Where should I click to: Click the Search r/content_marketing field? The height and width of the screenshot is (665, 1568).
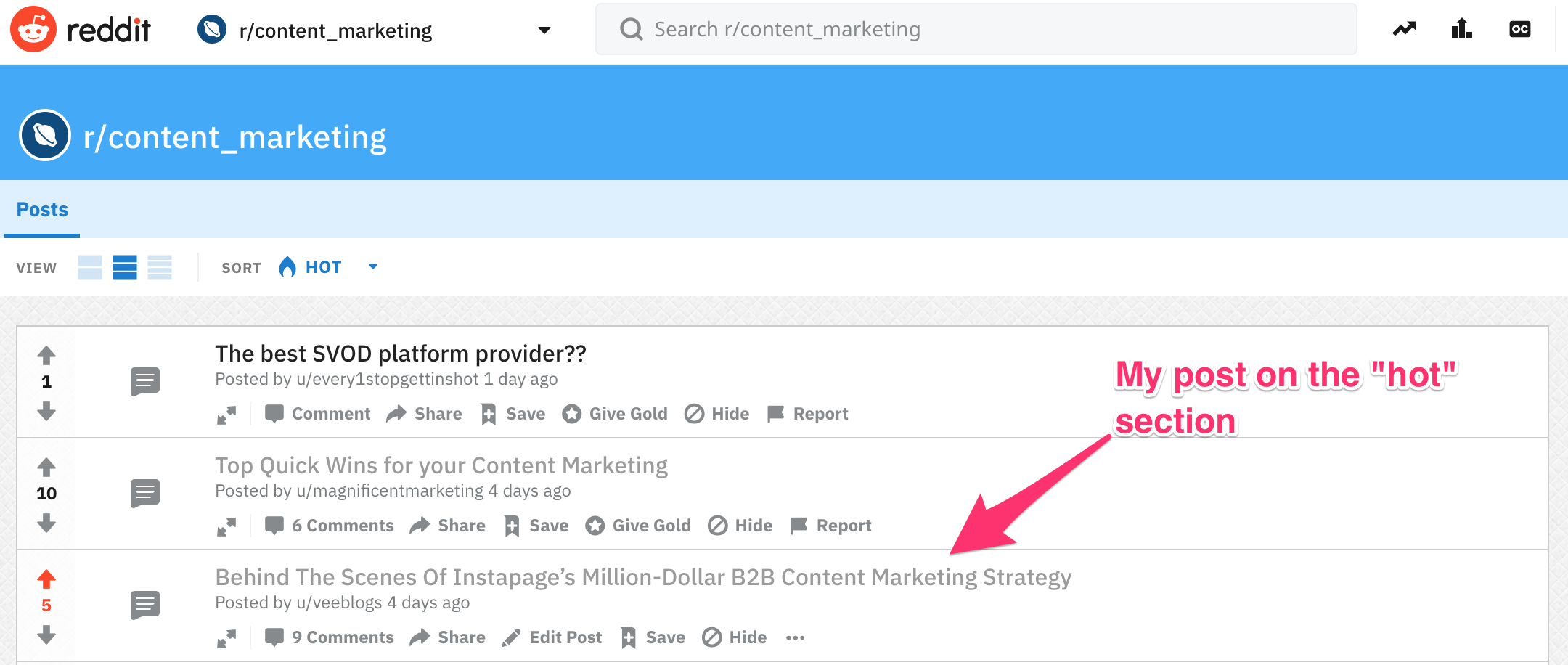[975, 30]
